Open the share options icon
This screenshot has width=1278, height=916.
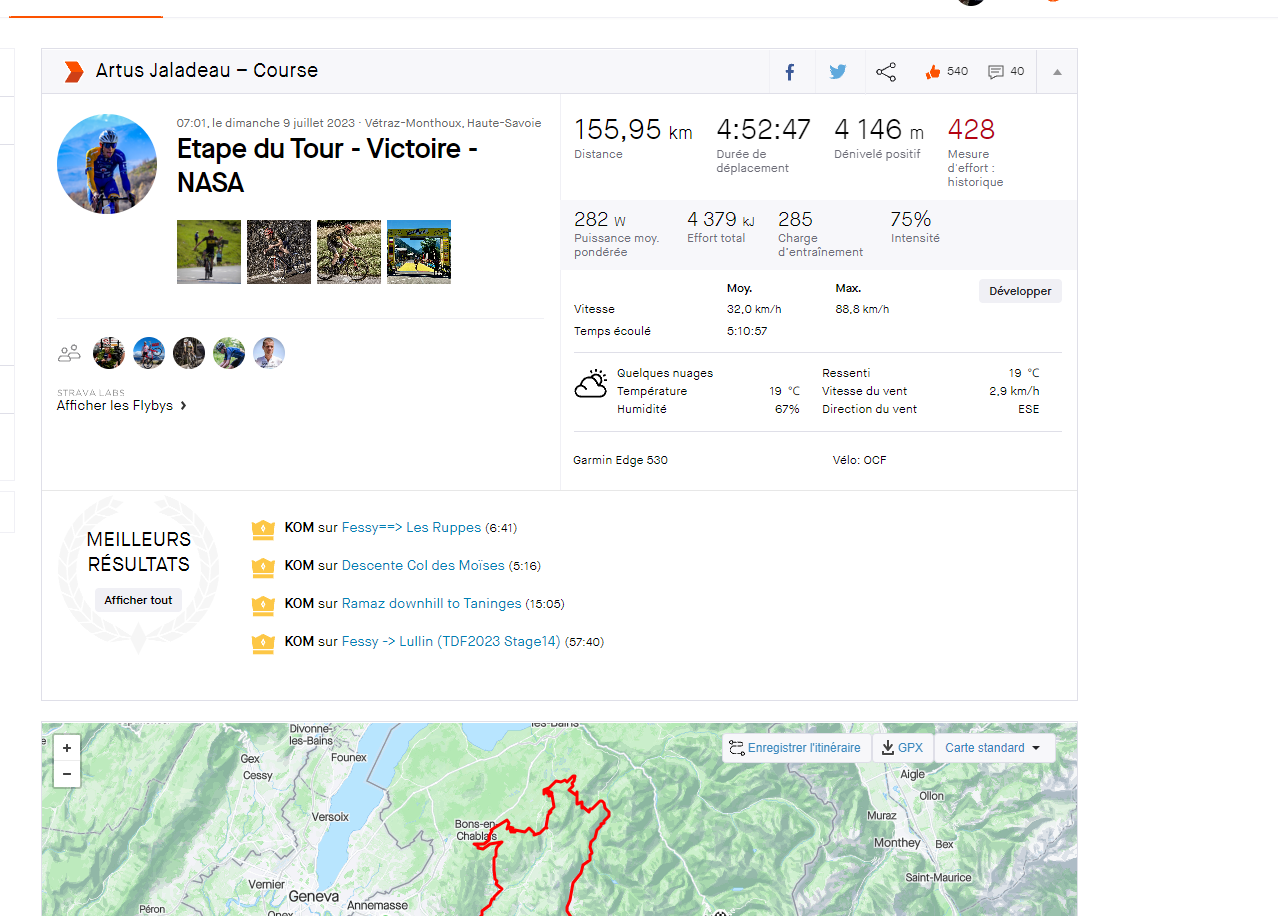(x=886, y=72)
